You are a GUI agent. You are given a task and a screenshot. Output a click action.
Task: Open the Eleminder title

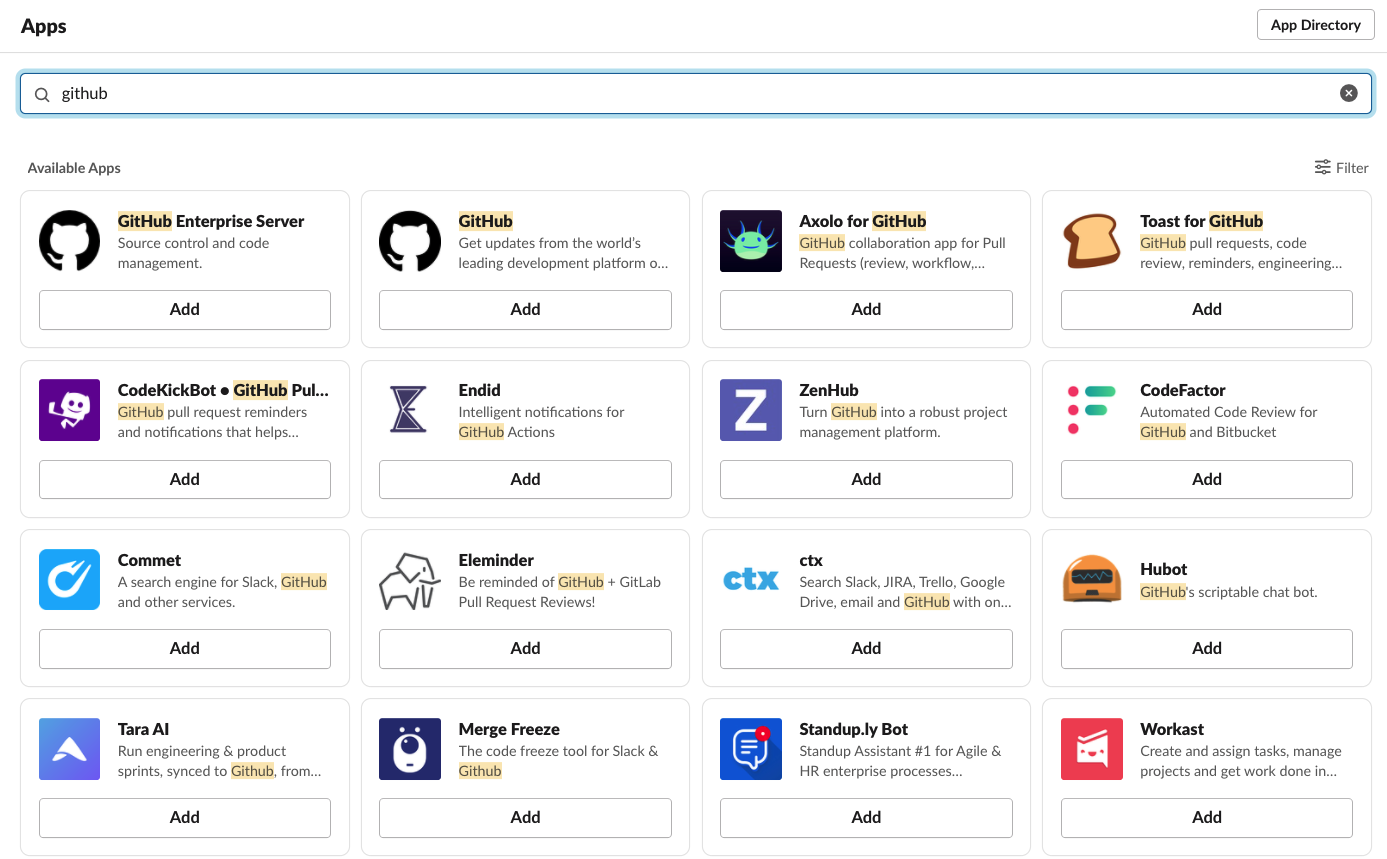coord(496,560)
